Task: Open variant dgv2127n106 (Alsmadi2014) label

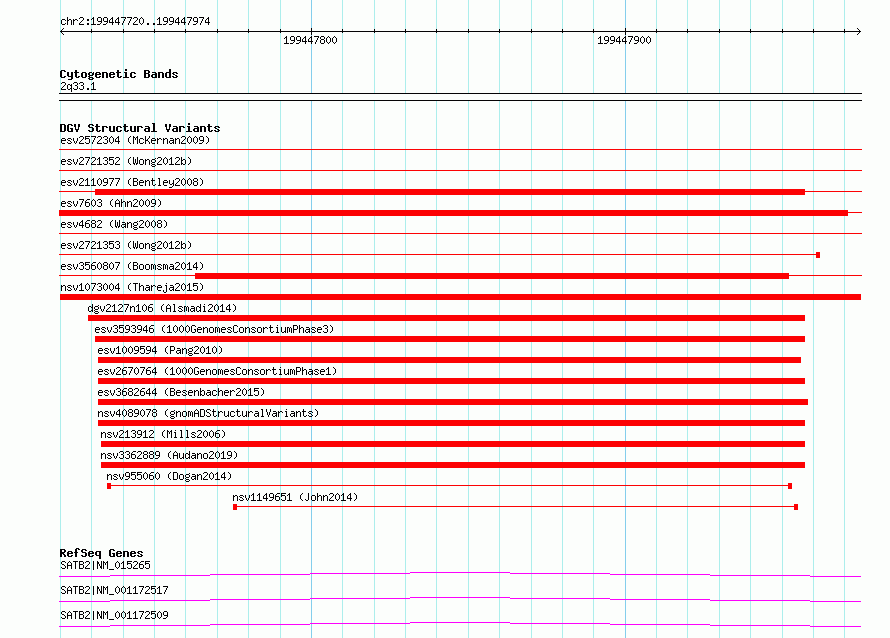Action: (x=162, y=308)
